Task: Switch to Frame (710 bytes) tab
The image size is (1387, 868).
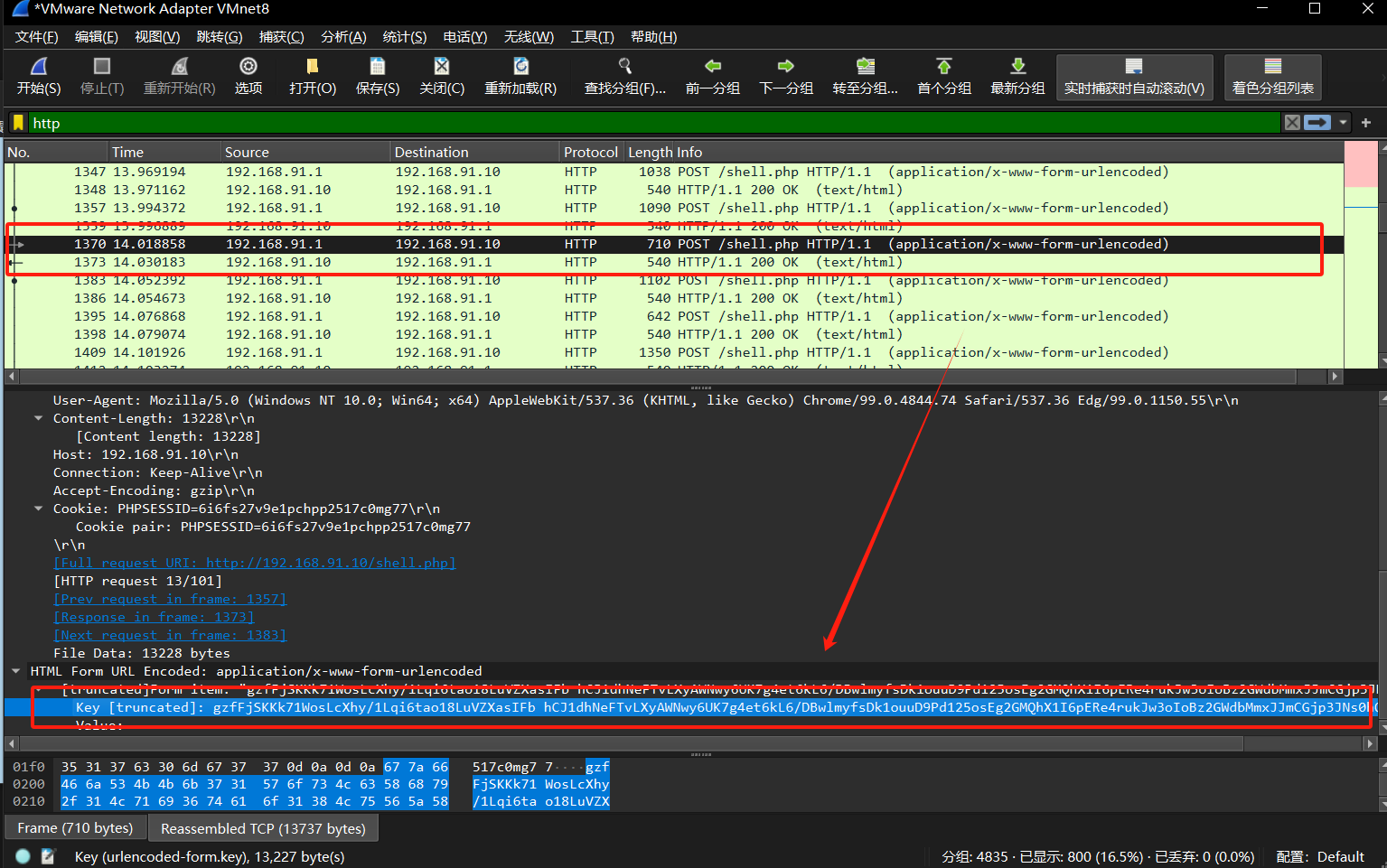Action: 75,828
